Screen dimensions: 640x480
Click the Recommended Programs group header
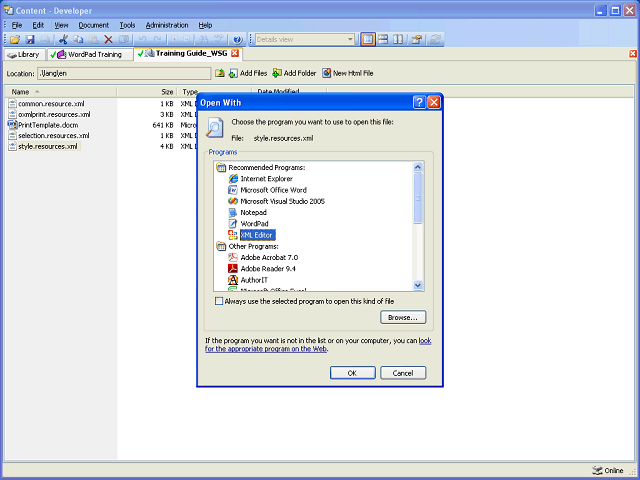(267, 167)
